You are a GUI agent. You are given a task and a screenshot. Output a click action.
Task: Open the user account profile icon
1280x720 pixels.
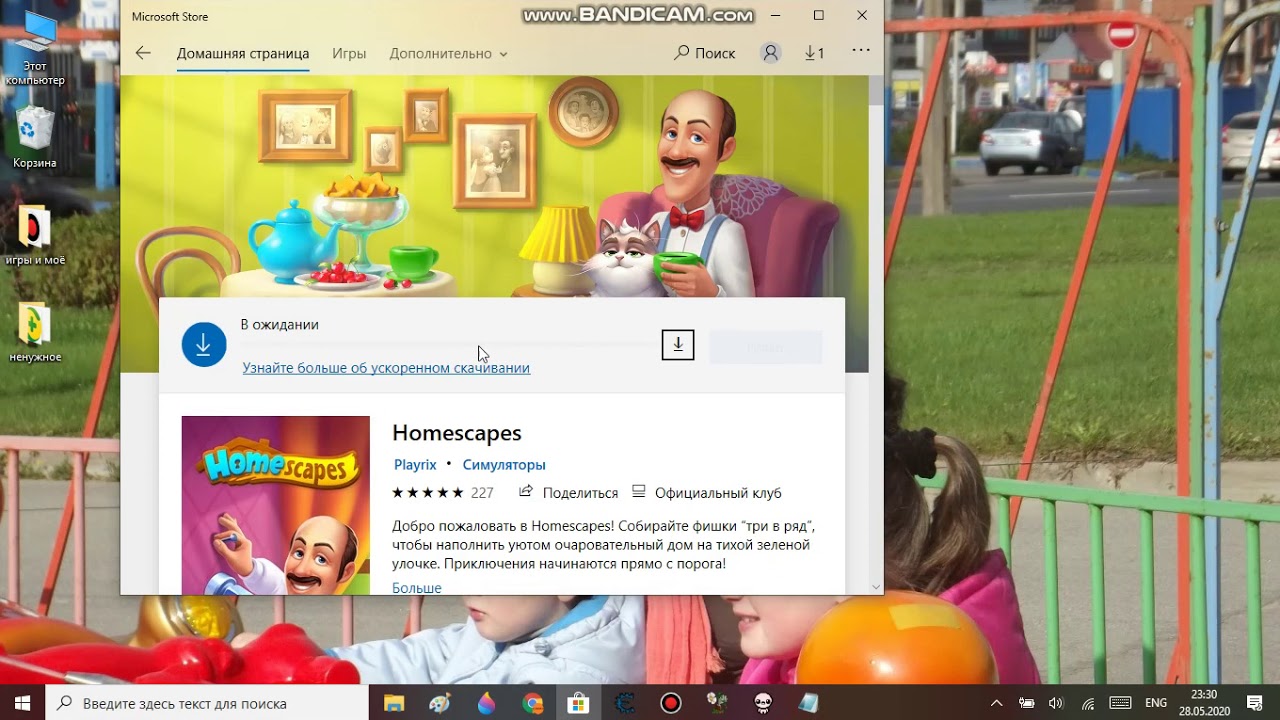click(770, 53)
